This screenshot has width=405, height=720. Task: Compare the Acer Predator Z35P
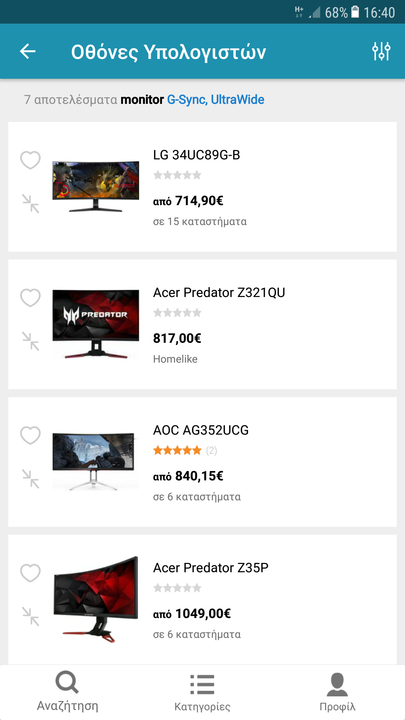click(31, 616)
